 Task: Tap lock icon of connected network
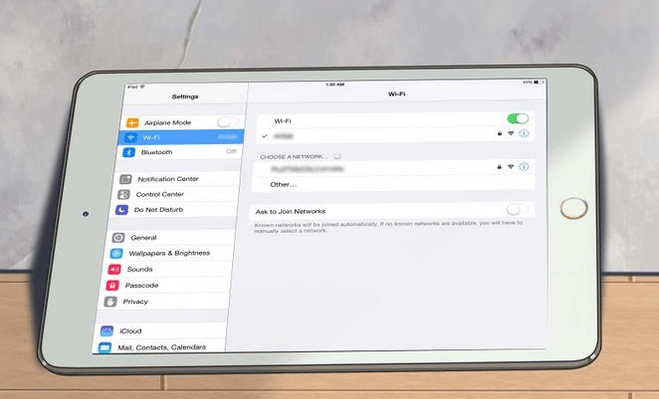pos(499,133)
